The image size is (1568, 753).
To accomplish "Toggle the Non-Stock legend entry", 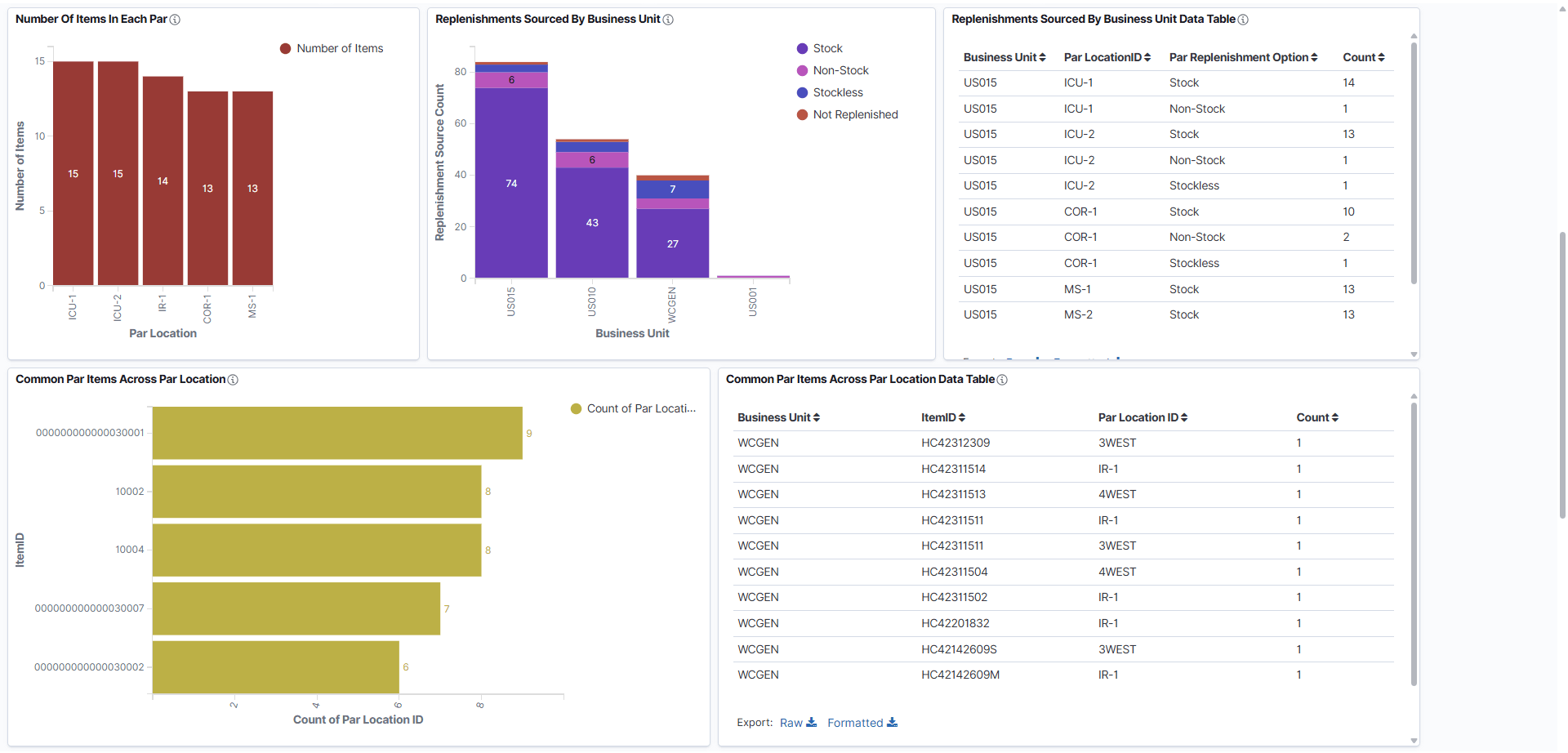I will [832, 70].
